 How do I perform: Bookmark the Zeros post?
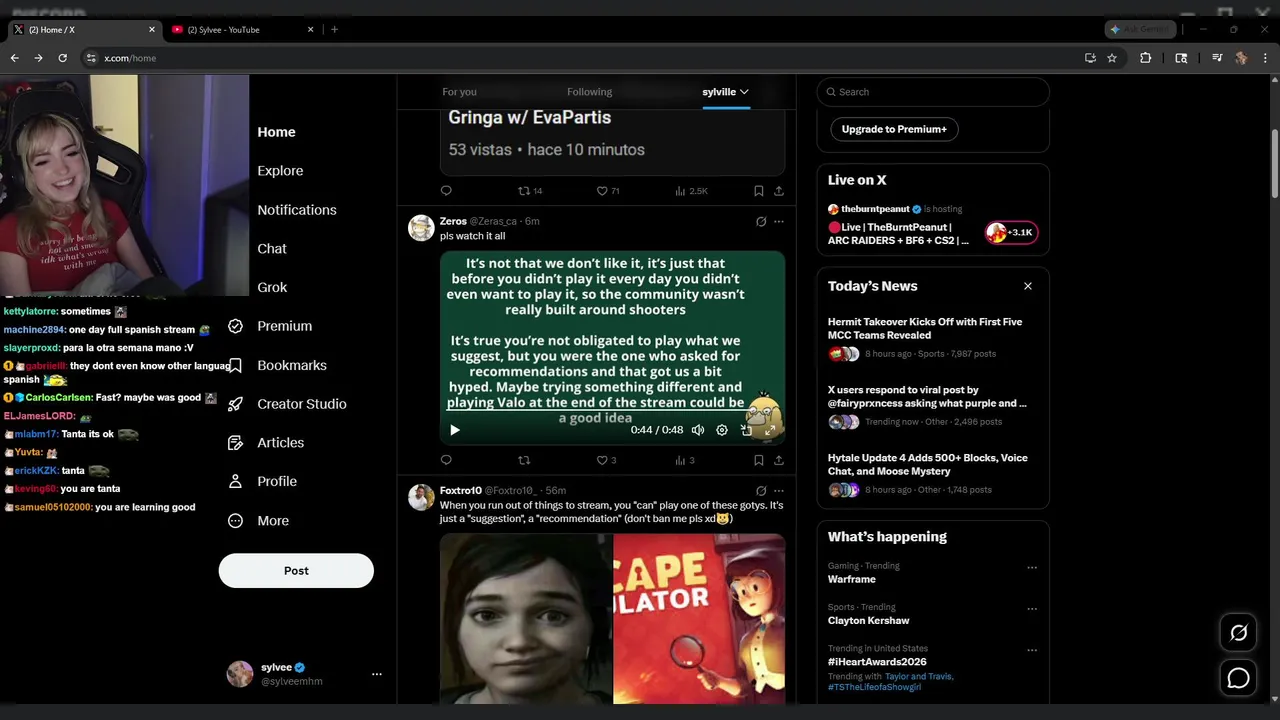pyautogui.click(x=758, y=460)
